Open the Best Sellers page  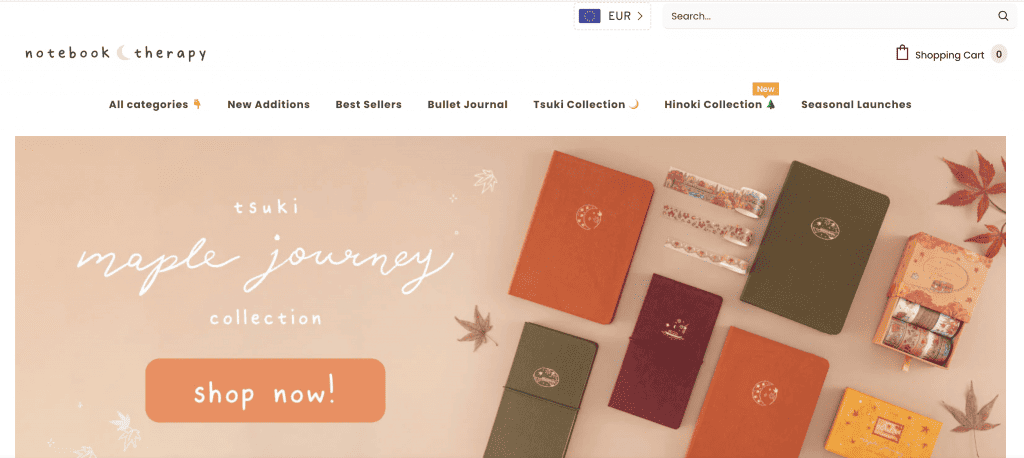(x=368, y=105)
